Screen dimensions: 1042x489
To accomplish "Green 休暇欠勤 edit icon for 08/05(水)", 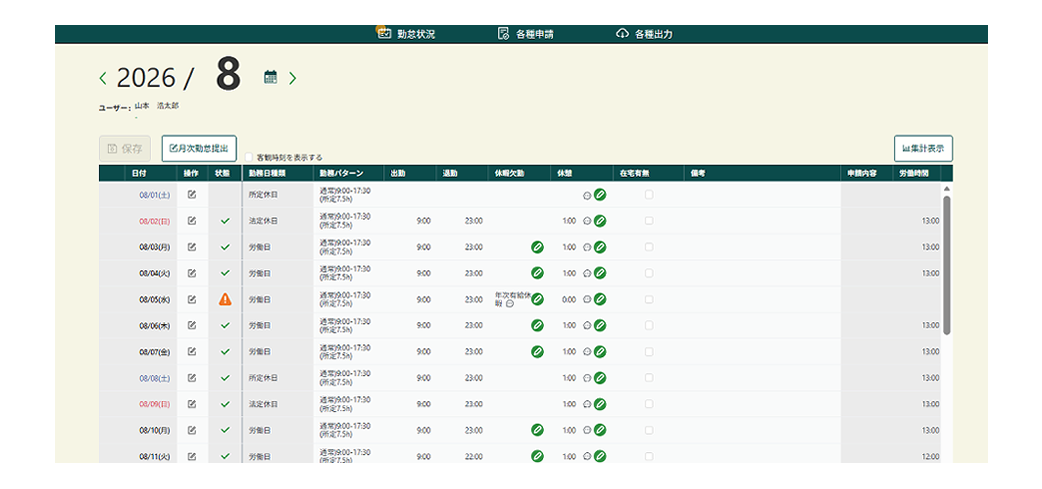I will point(538,300).
